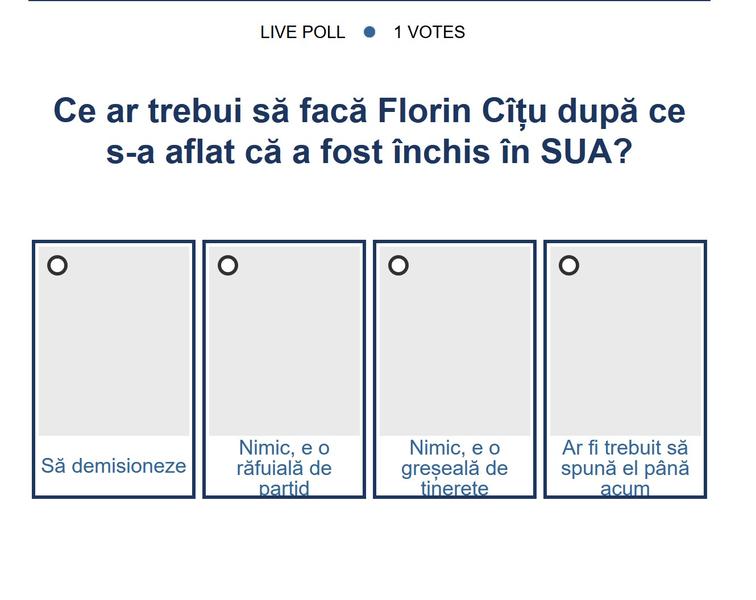Click the dark divider line at top
The height and width of the screenshot is (600, 756).
tap(369, 1)
